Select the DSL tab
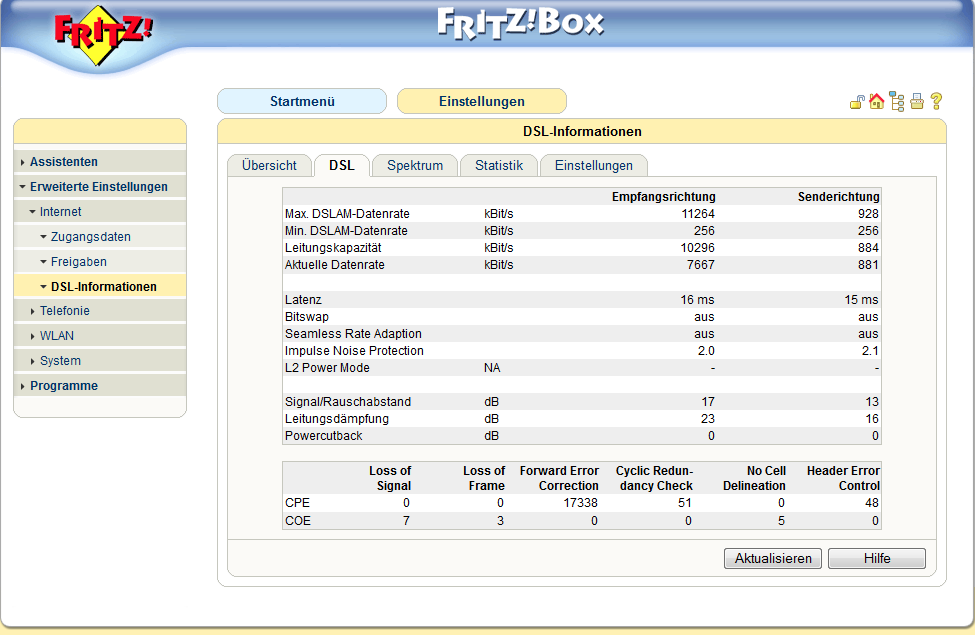The height and width of the screenshot is (635, 975). click(x=342, y=165)
